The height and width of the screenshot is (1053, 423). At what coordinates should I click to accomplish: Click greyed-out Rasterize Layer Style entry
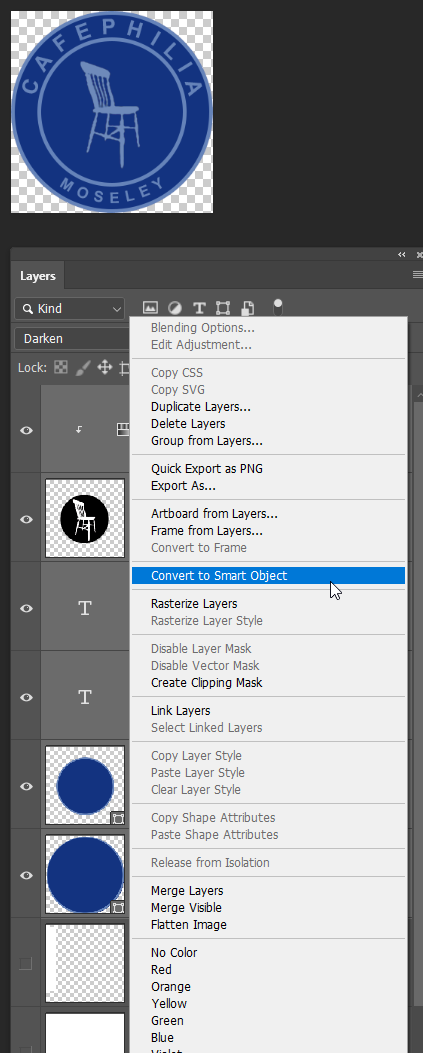click(207, 621)
